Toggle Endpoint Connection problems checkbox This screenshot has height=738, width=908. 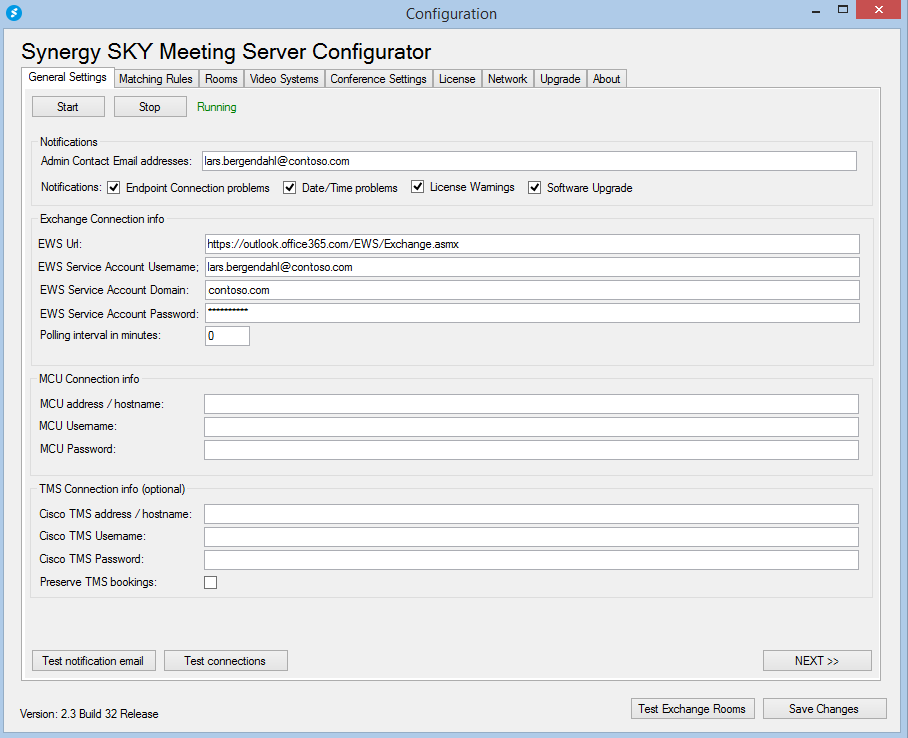[114, 187]
